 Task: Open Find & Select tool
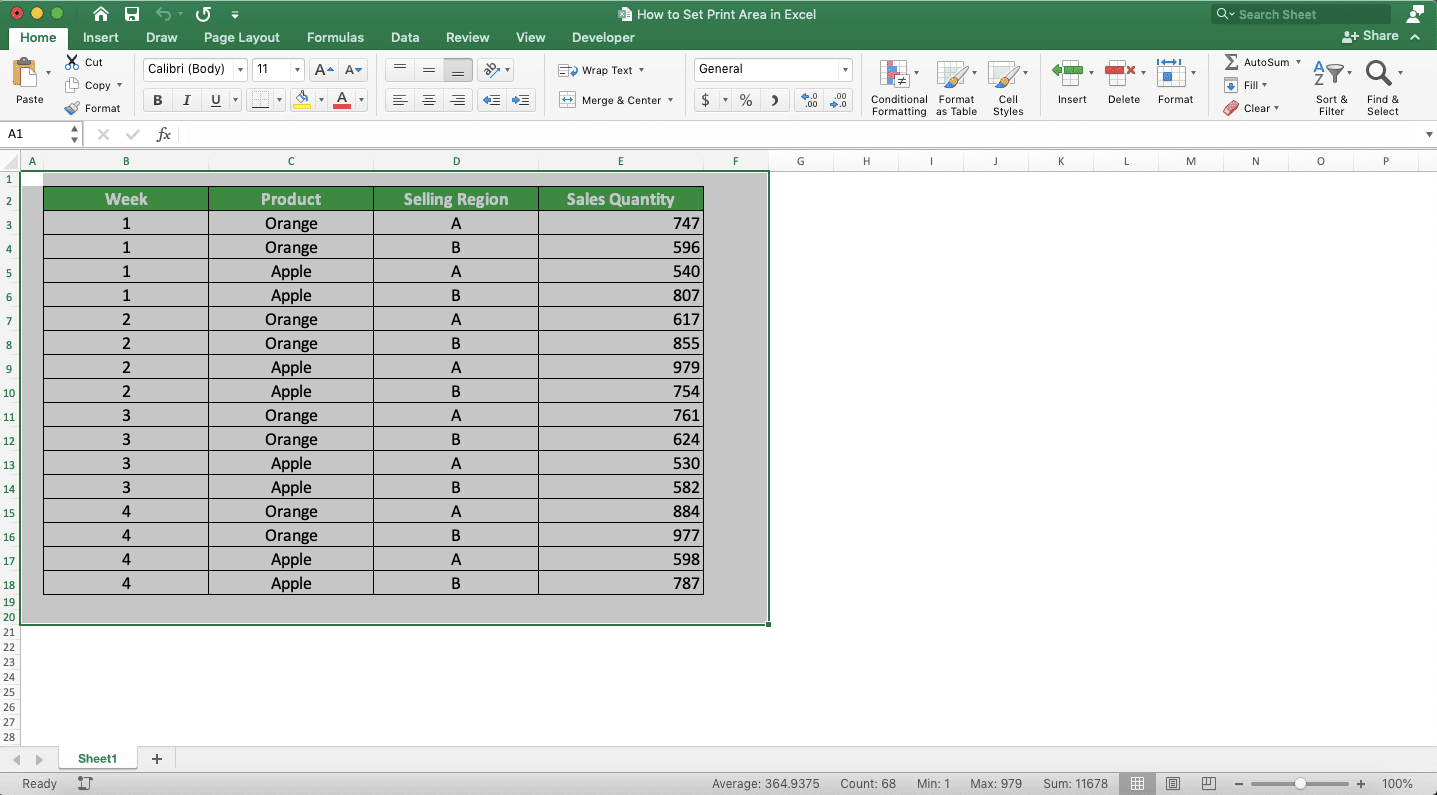pyautogui.click(x=1383, y=87)
